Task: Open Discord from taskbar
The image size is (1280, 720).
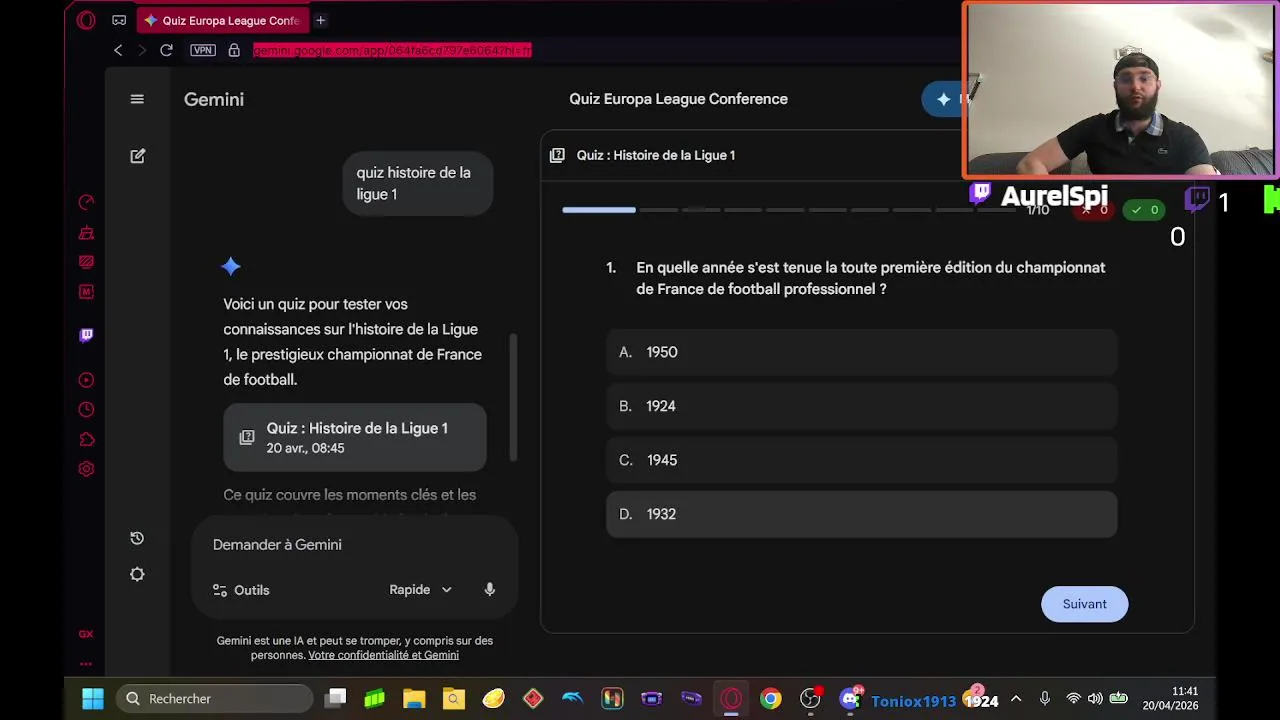Action: coord(850,699)
